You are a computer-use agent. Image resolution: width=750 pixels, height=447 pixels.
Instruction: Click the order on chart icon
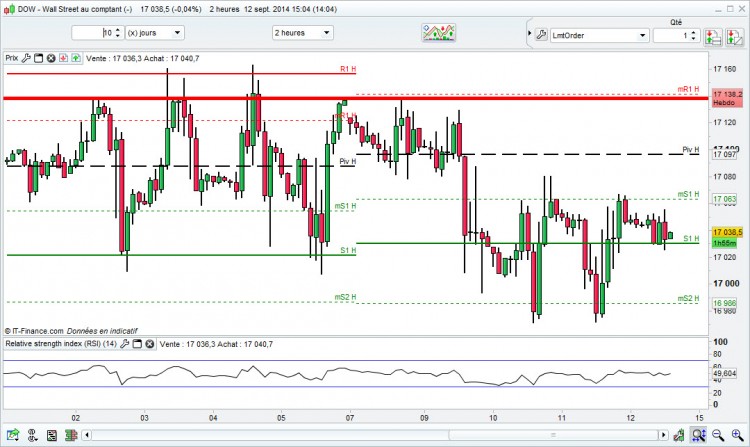click(x=734, y=36)
